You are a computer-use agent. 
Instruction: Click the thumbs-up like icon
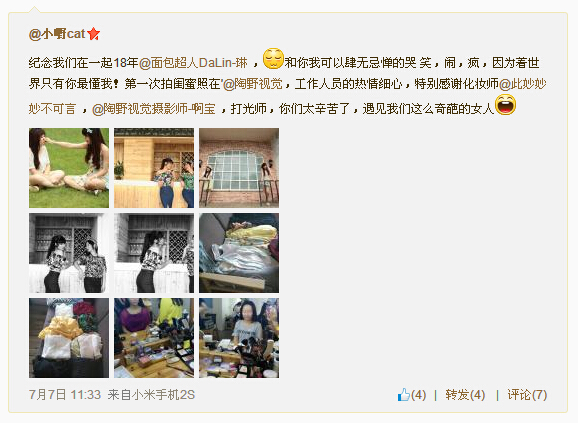[x=404, y=394]
